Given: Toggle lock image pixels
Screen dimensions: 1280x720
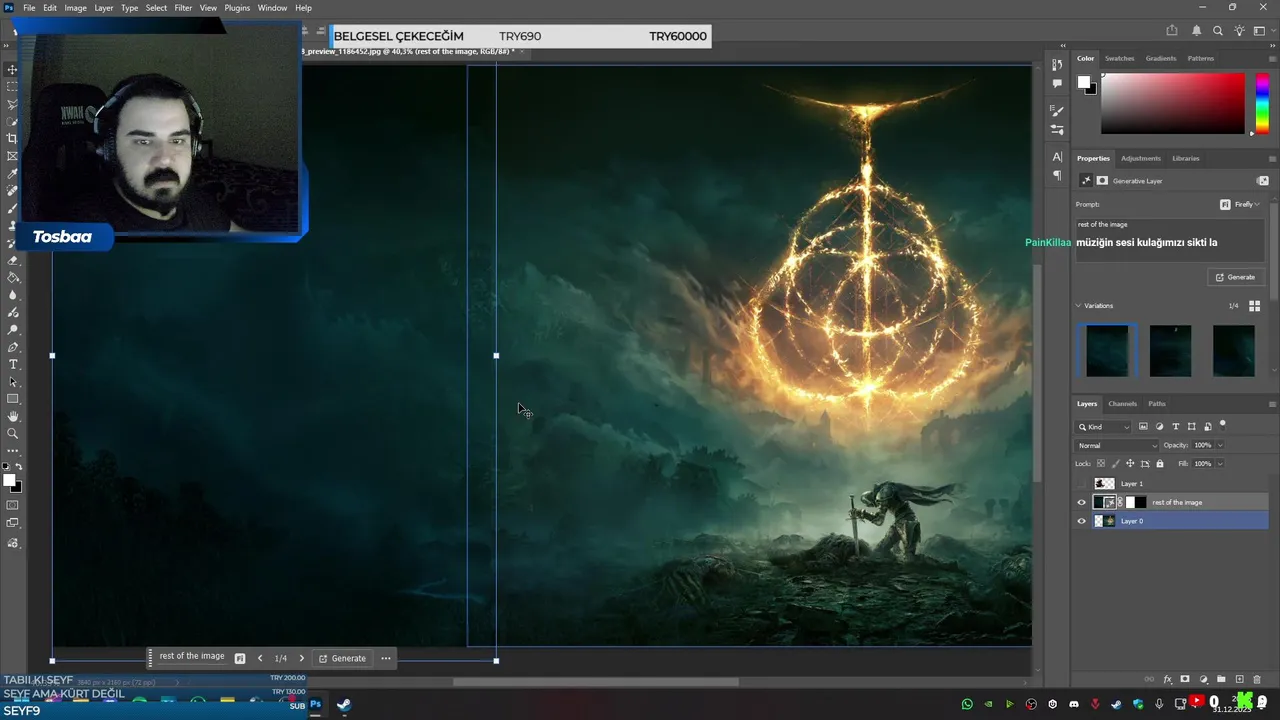Looking at the screenshot, I should pyautogui.click(x=1115, y=464).
